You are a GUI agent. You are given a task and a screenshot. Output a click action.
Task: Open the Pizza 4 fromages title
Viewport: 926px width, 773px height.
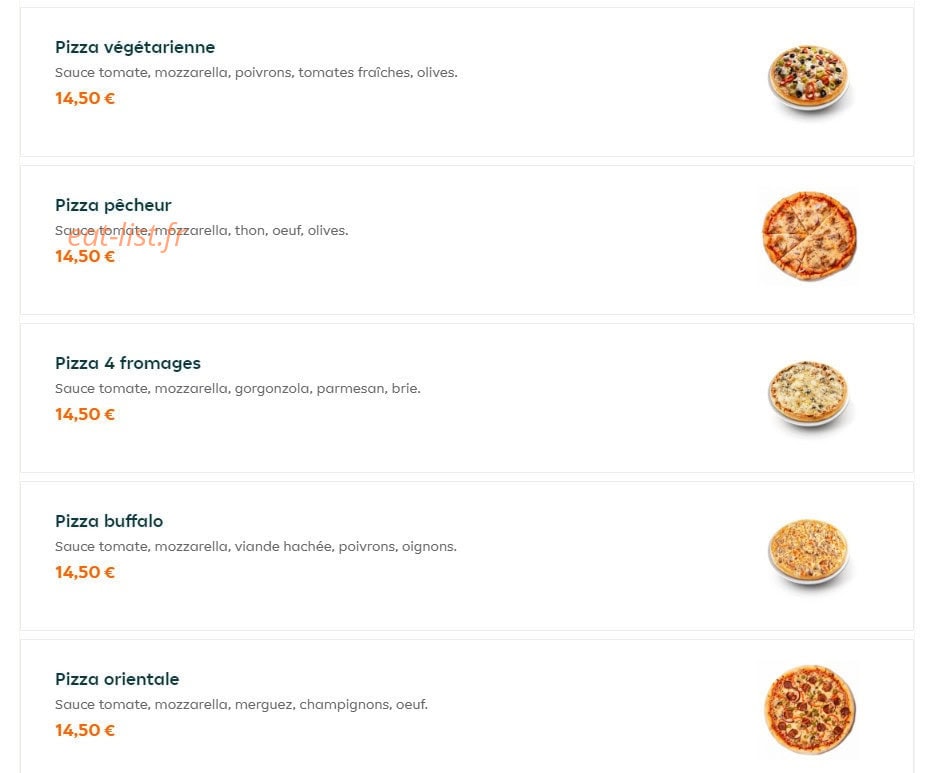point(128,363)
